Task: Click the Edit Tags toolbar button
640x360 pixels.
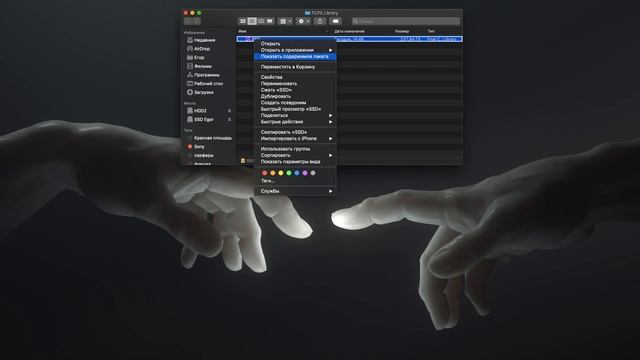Action: (x=335, y=21)
